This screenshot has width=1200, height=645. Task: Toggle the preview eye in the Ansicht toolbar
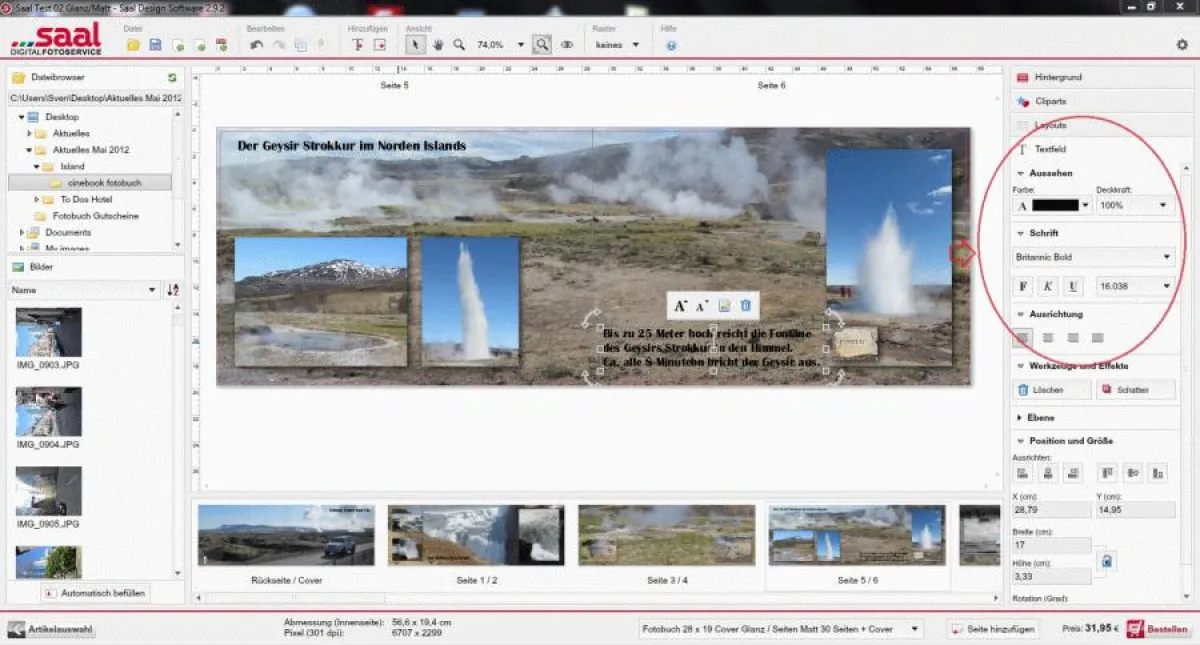(x=567, y=44)
